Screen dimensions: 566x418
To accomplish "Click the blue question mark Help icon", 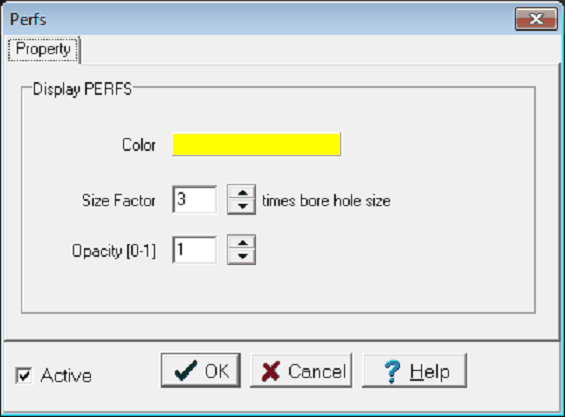I will pos(392,371).
